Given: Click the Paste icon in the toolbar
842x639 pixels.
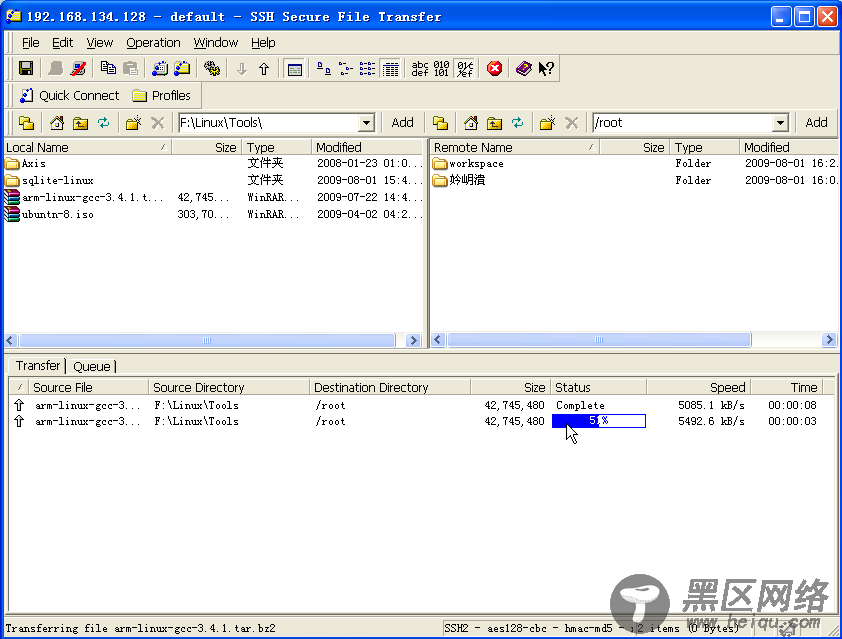Looking at the screenshot, I should click(130, 69).
